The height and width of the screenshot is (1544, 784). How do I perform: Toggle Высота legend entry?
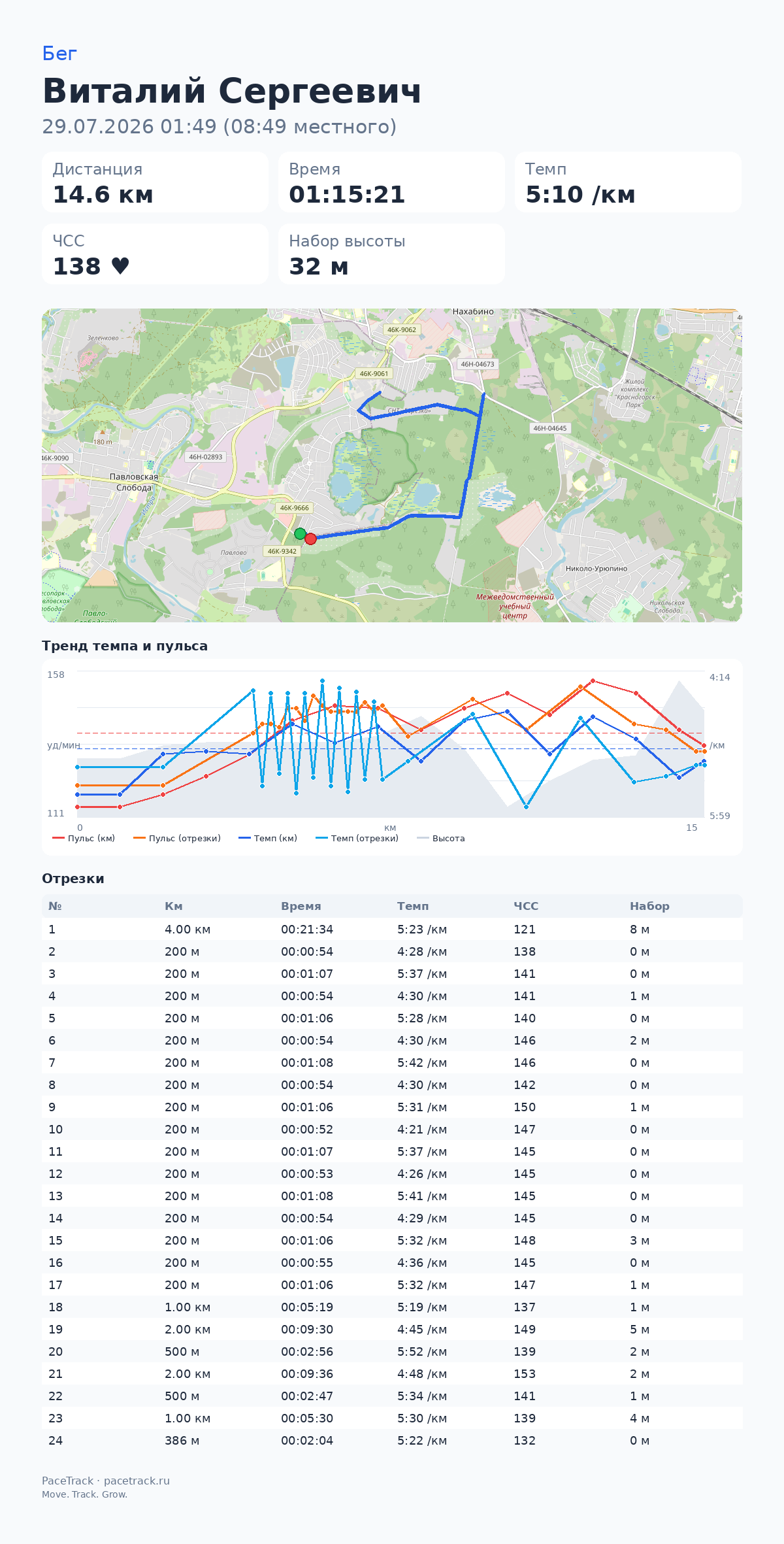441,838
